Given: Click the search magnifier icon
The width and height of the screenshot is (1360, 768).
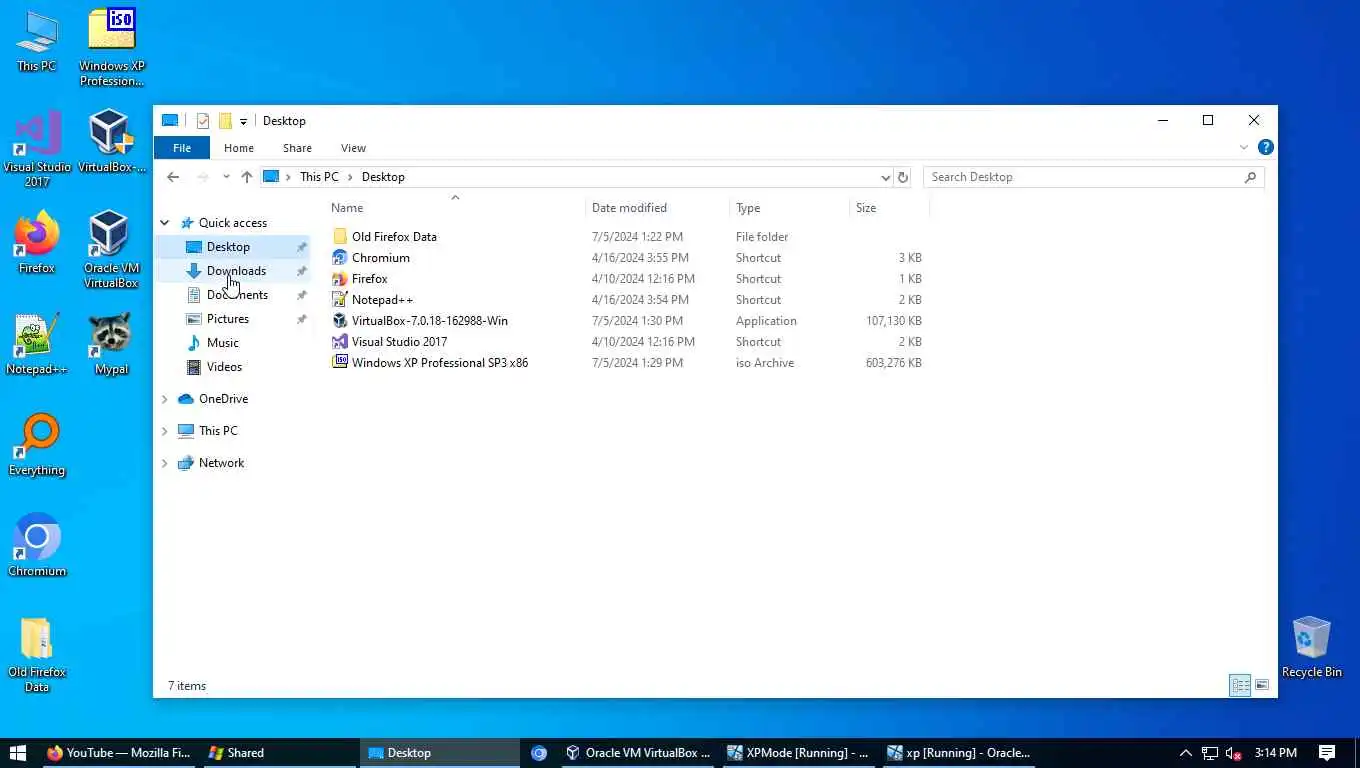Looking at the screenshot, I should [1250, 177].
